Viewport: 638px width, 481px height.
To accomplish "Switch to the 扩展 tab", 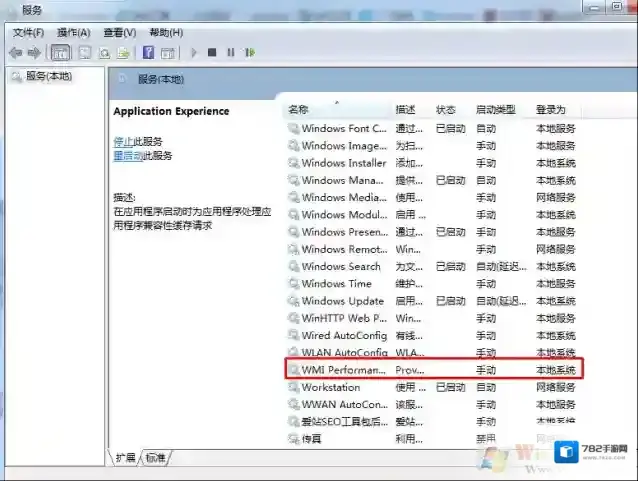I will click(x=125, y=458).
